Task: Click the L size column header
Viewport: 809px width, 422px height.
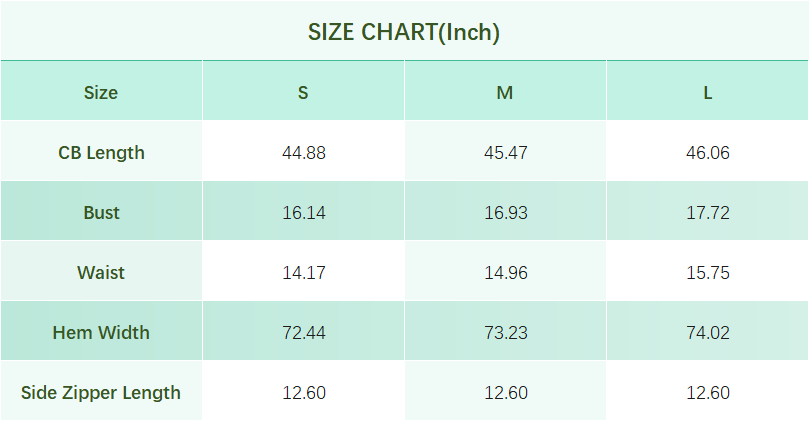Action: tap(707, 93)
